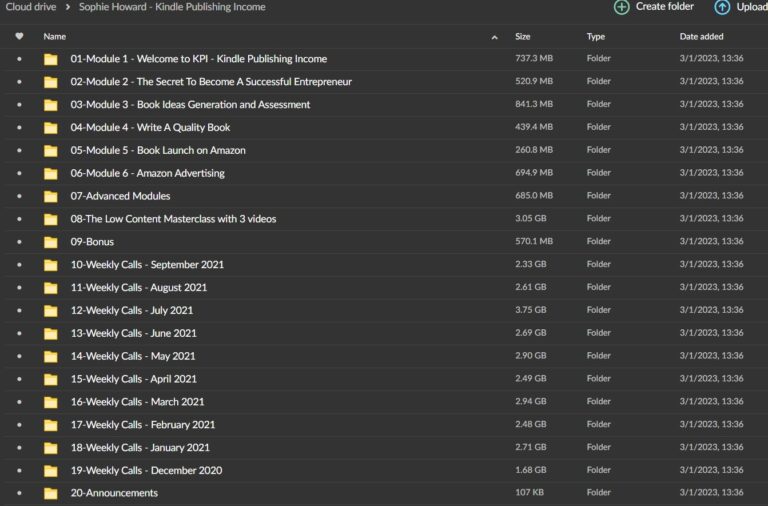Toggle favorite dot for 03-Module 3 row
This screenshot has height=506, width=768.
(19, 104)
